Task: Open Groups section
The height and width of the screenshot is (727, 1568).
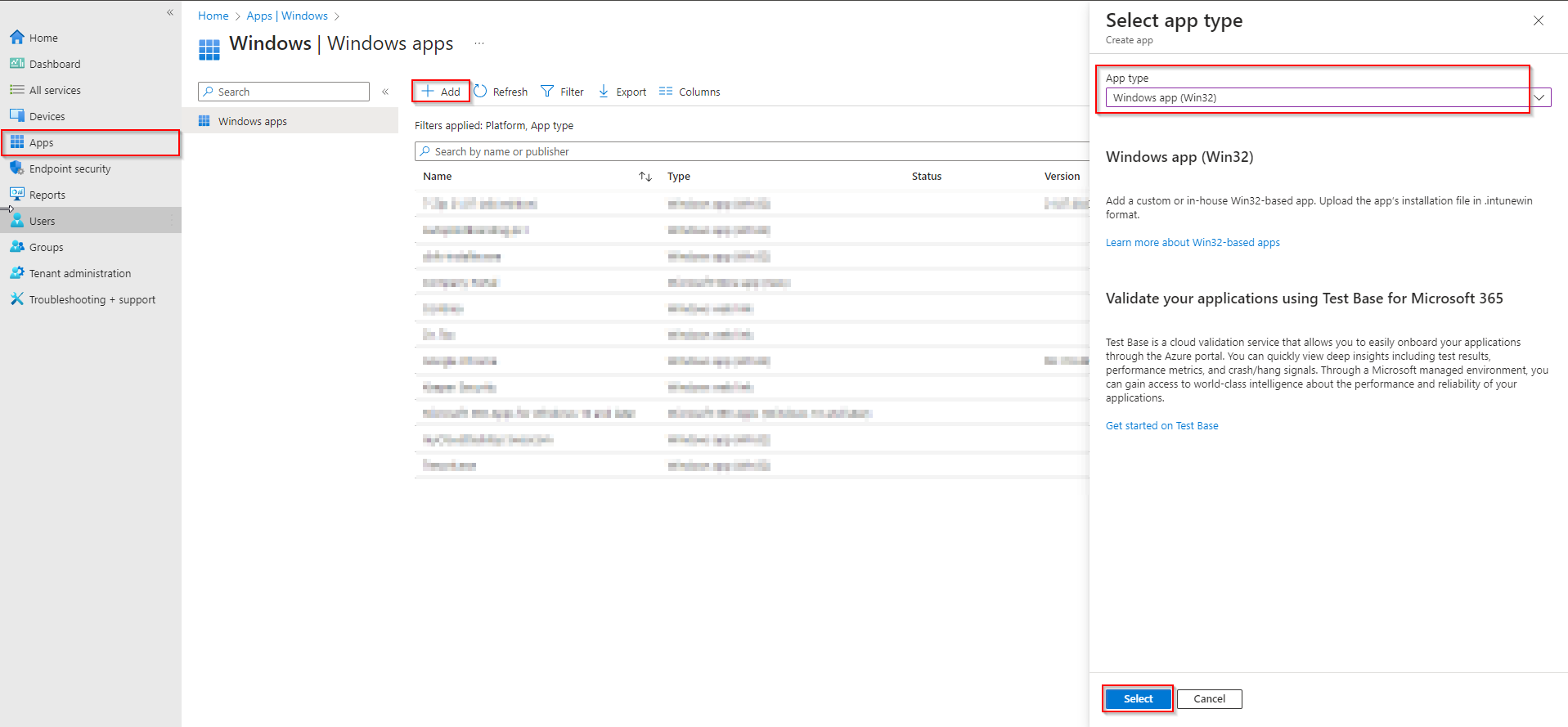Action: pos(90,247)
